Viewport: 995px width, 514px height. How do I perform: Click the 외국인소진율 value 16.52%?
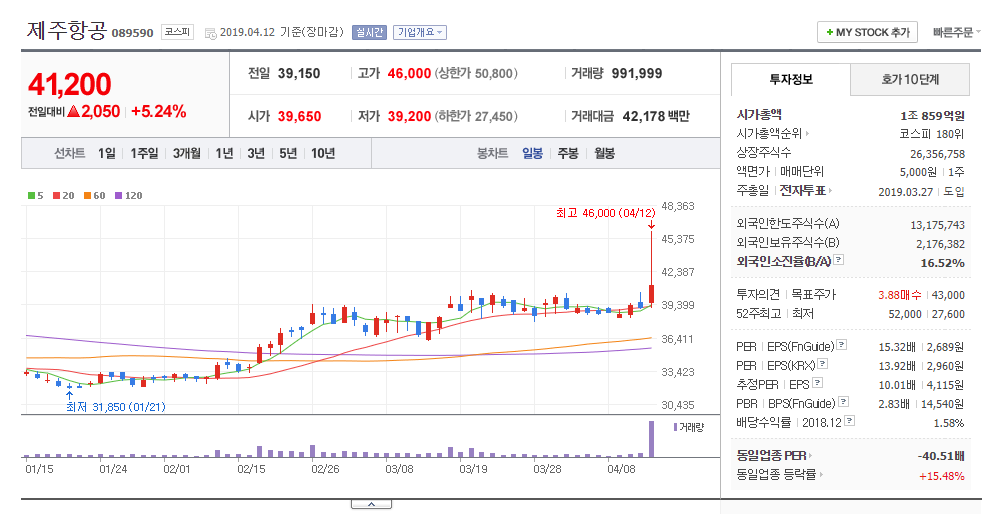[942, 263]
